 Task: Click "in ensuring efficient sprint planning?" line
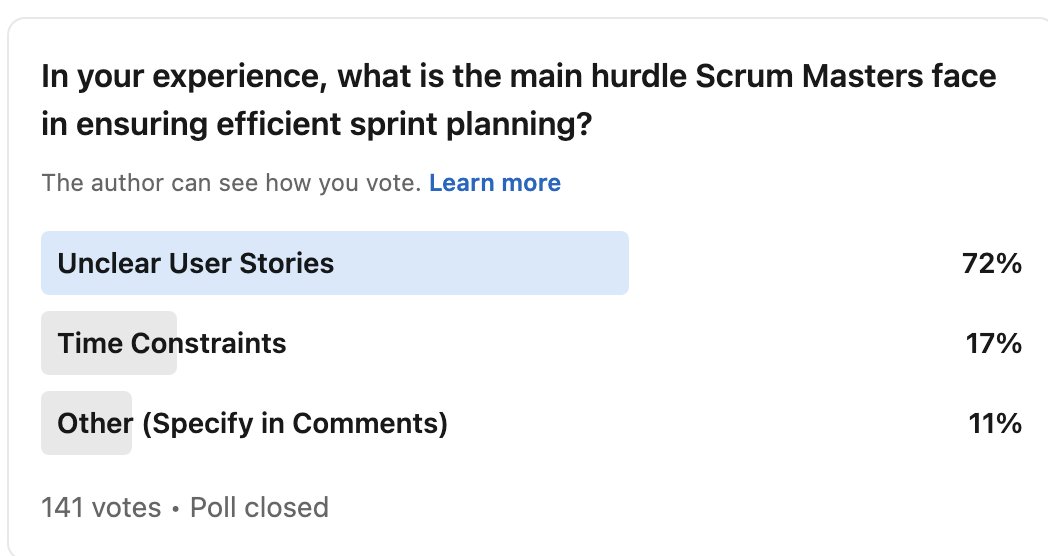coord(317,124)
